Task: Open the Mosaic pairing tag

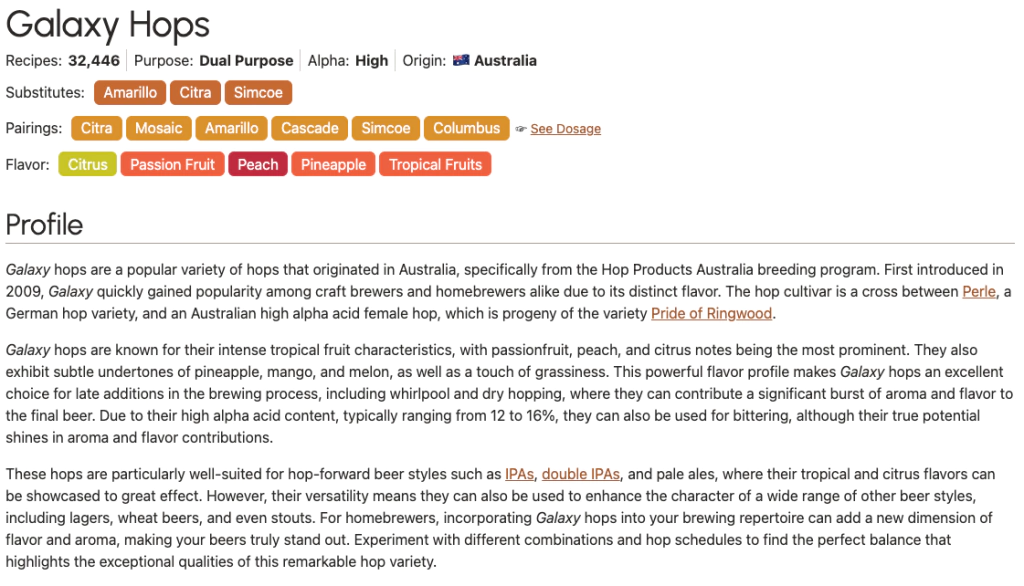Action: pyautogui.click(x=159, y=128)
